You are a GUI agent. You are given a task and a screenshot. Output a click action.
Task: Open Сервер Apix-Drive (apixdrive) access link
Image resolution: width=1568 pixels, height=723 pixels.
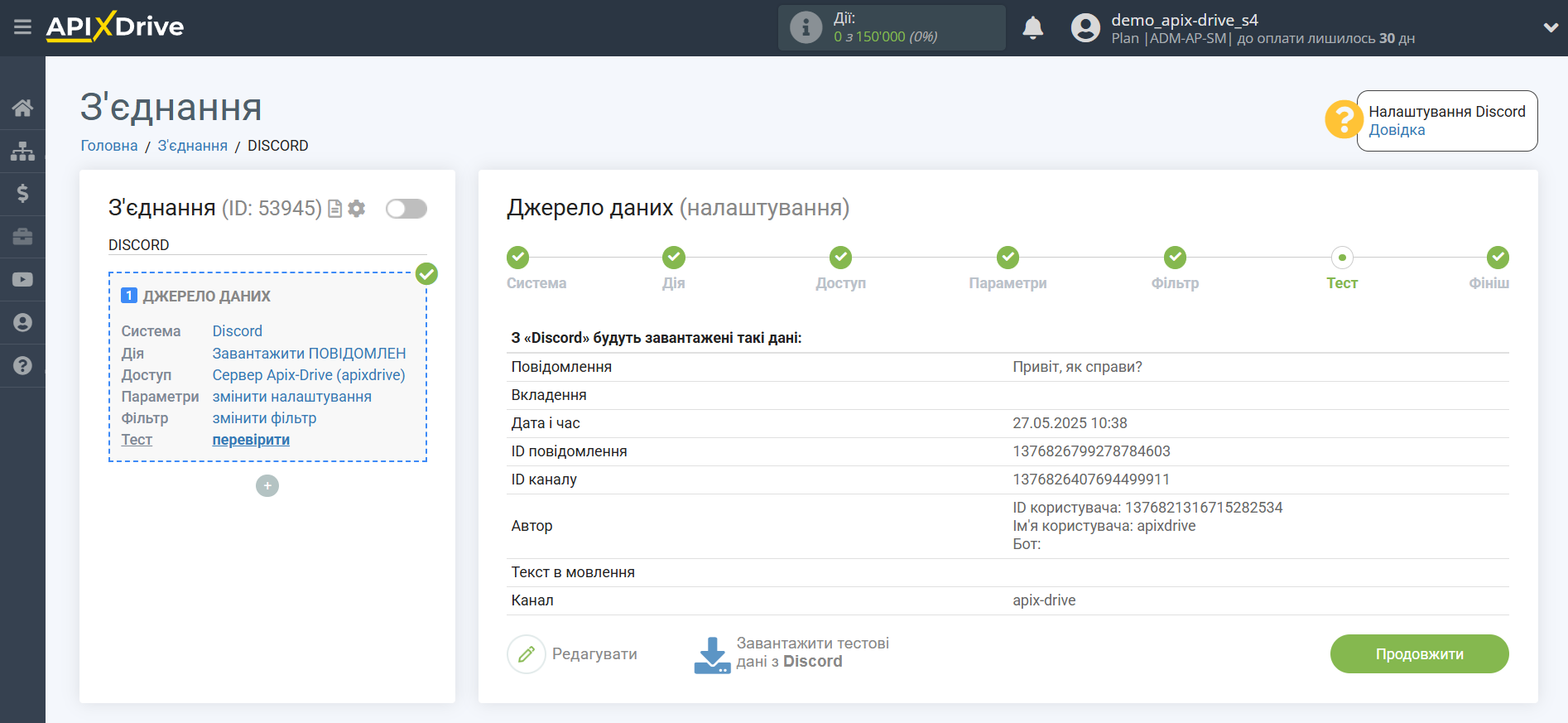tap(309, 375)
